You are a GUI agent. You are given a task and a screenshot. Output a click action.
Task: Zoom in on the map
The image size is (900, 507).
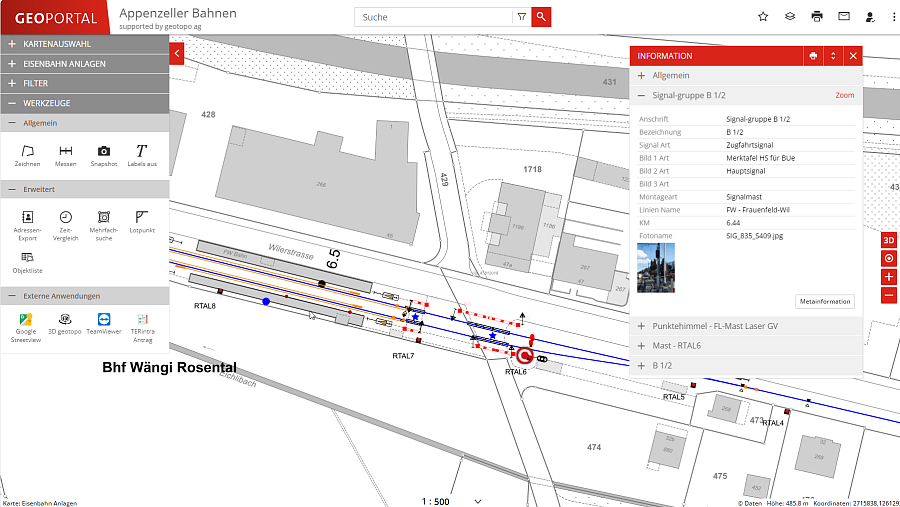[889, 277]
